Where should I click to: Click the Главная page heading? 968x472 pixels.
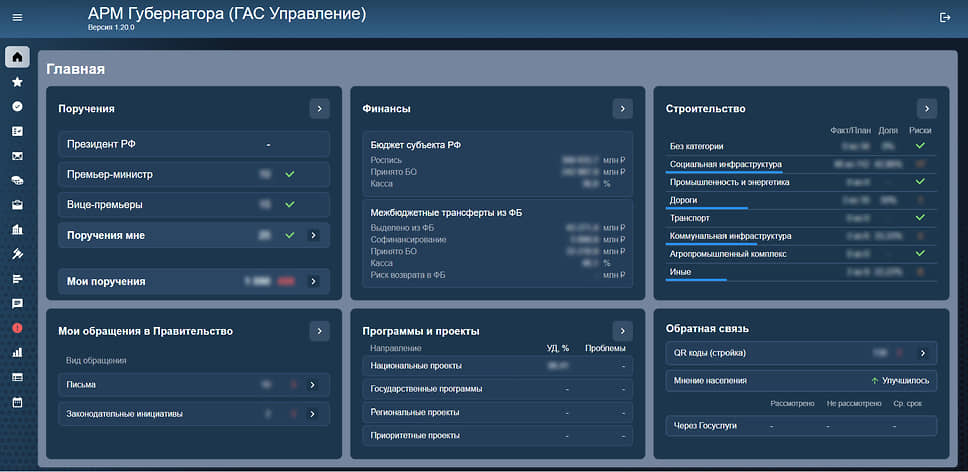pyautogui.click(x=75, y=69)
